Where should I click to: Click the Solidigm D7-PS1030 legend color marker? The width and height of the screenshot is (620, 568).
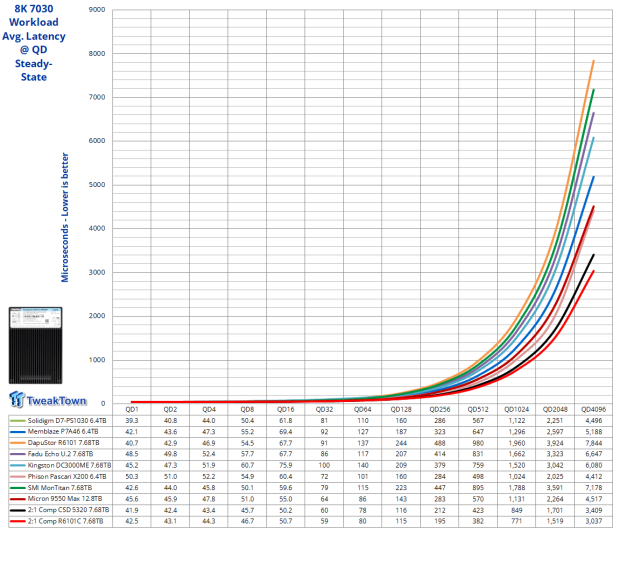coord(17,421)
